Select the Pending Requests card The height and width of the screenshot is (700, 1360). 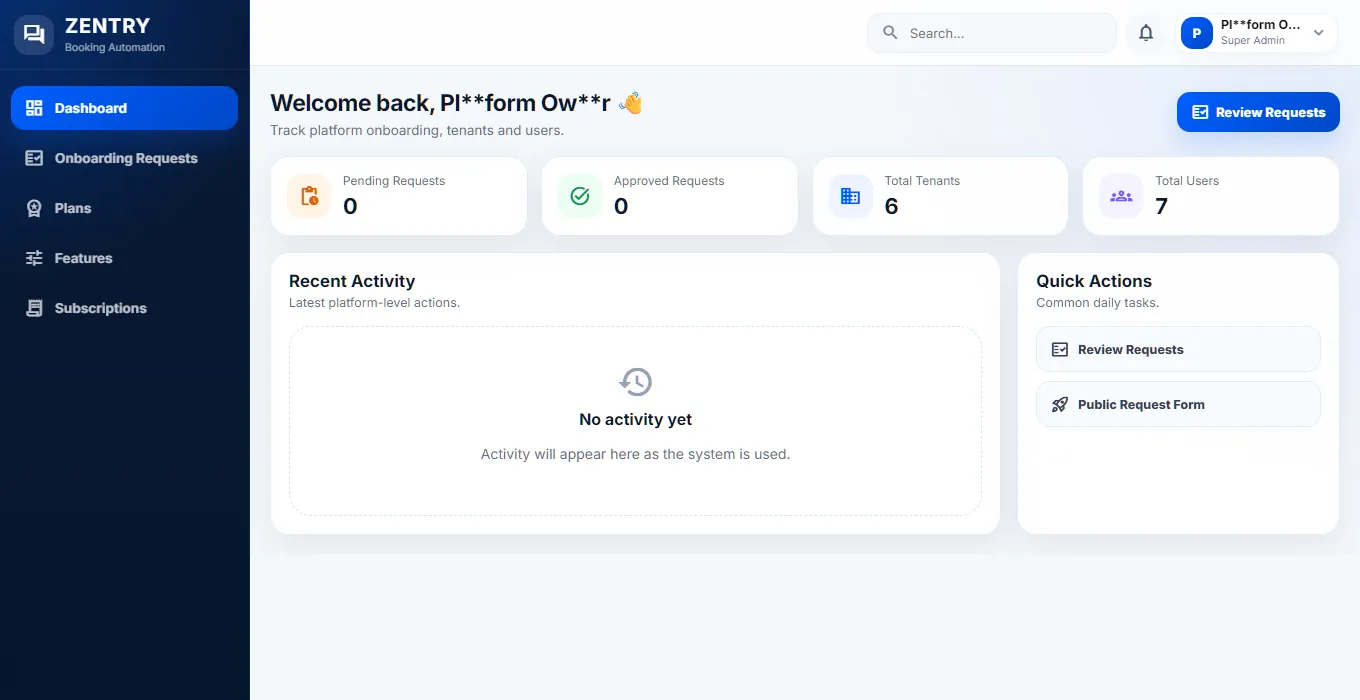[399, 196]
